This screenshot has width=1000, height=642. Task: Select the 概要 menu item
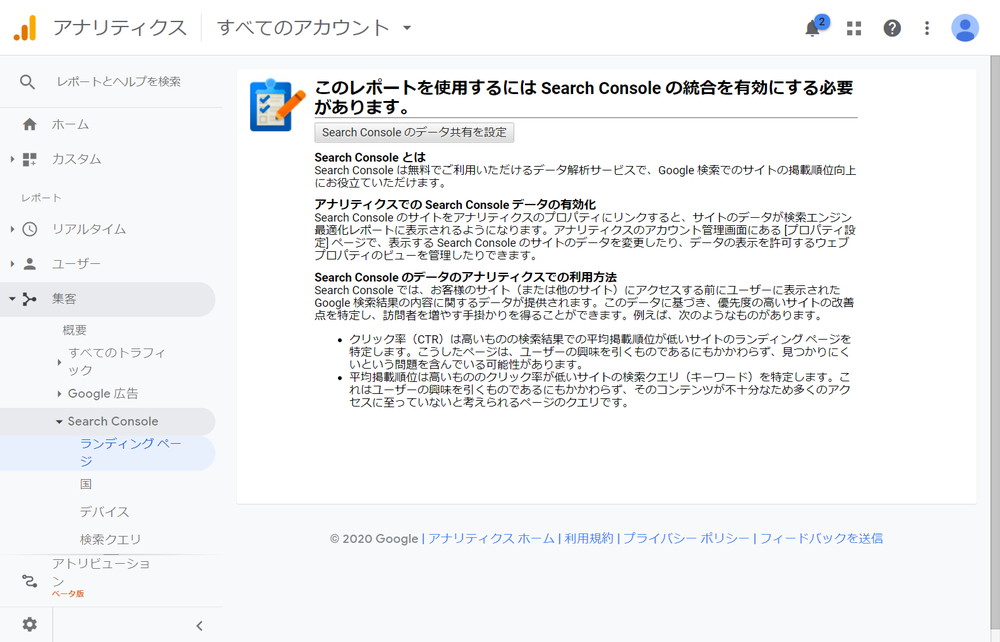point(75,330)
